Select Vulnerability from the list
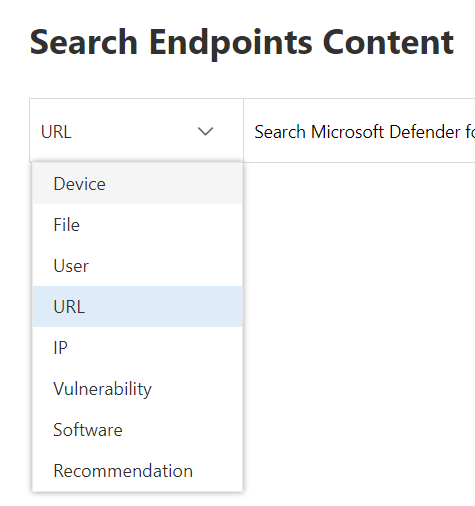475x506 pixels. 137,388
